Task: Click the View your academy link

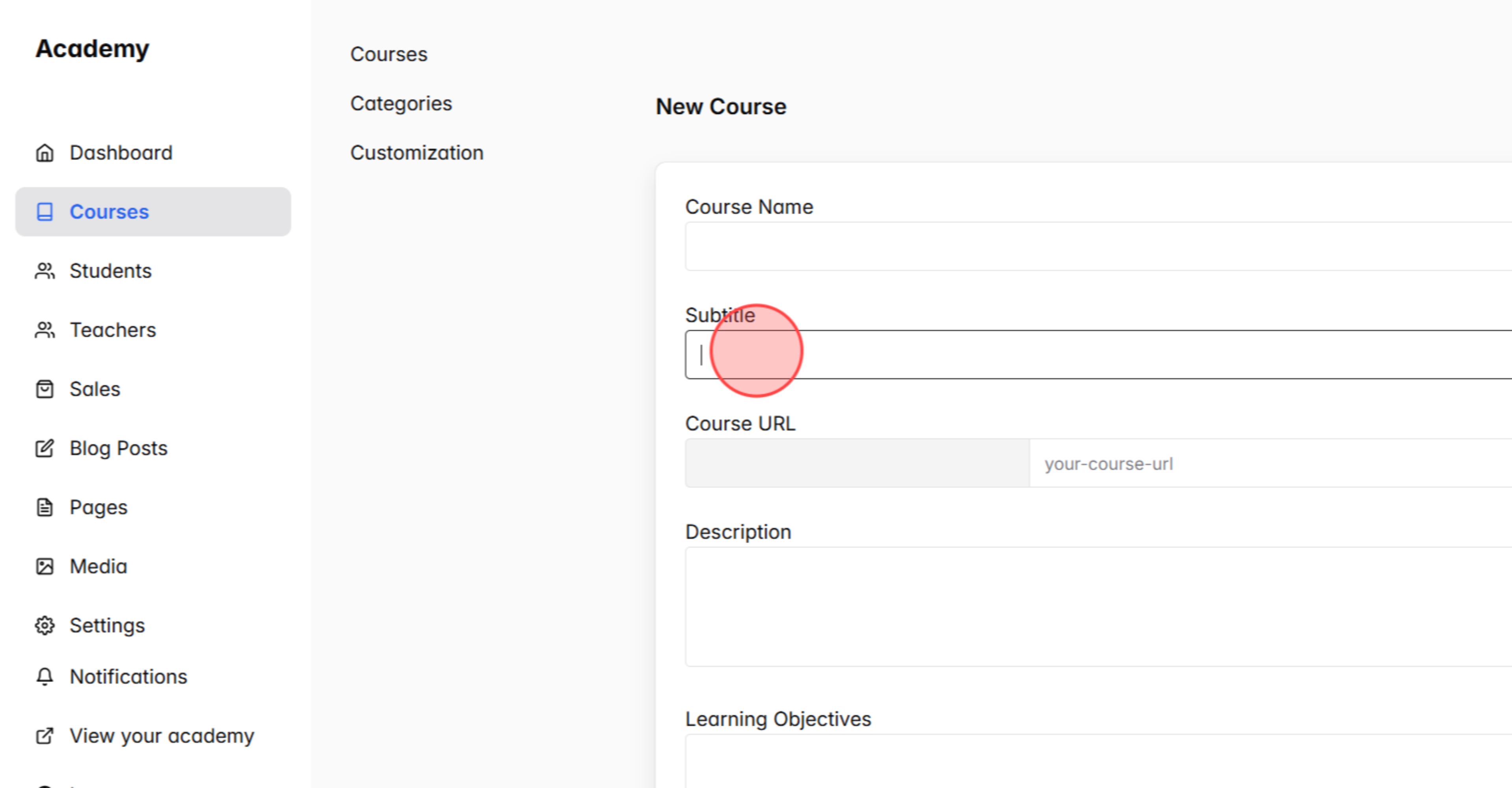Action: pos(161,736)
